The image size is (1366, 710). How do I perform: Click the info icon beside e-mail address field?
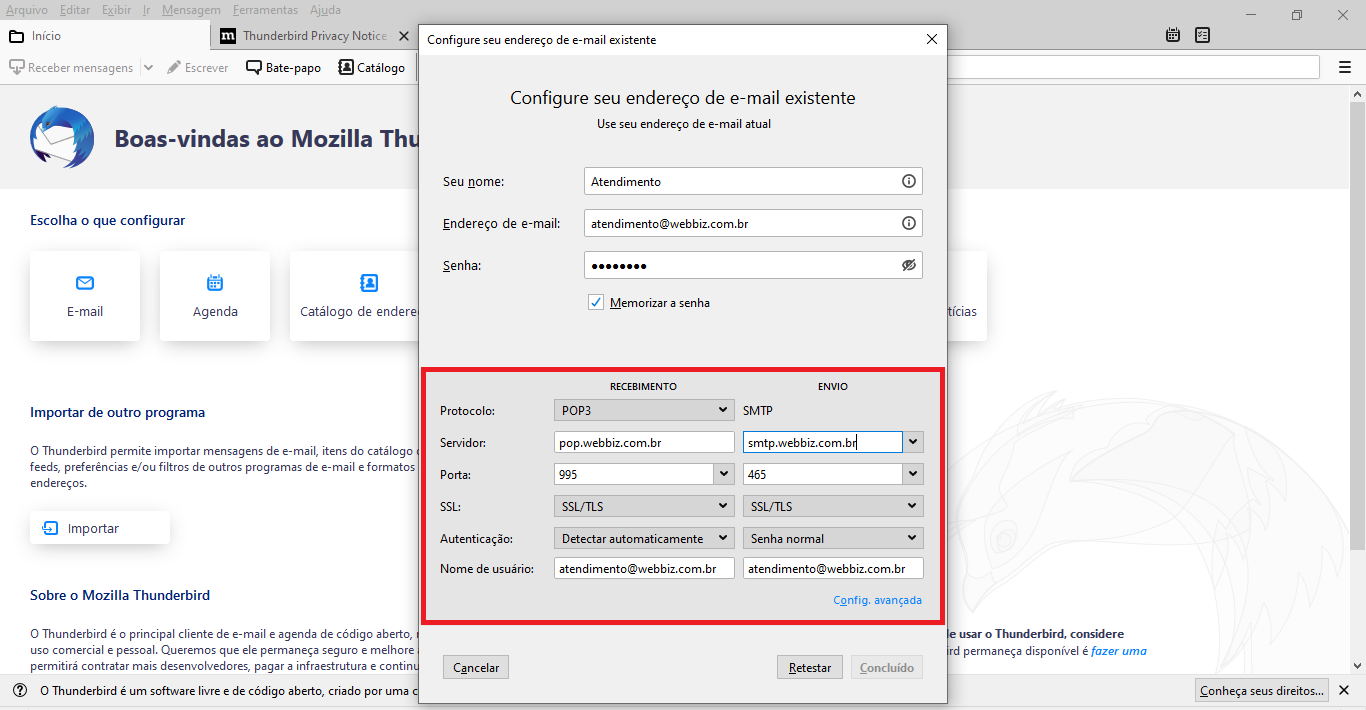click(908, 223)
